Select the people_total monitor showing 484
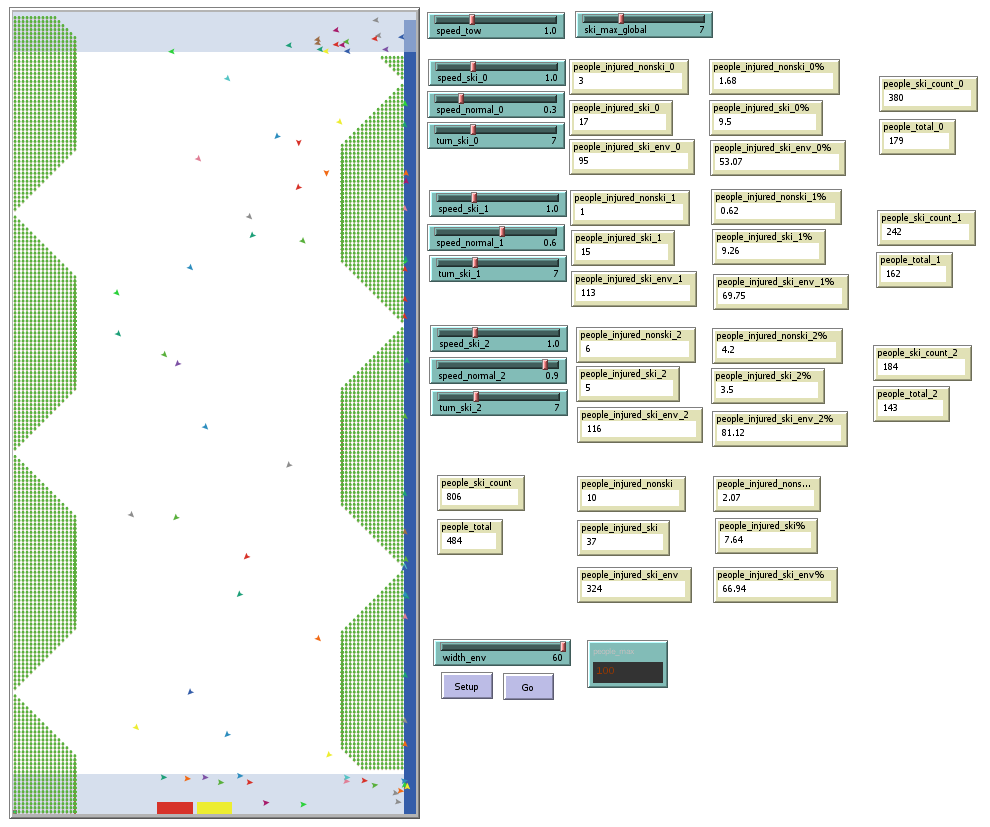Screen dimensions: 990x827 (469, 536)
